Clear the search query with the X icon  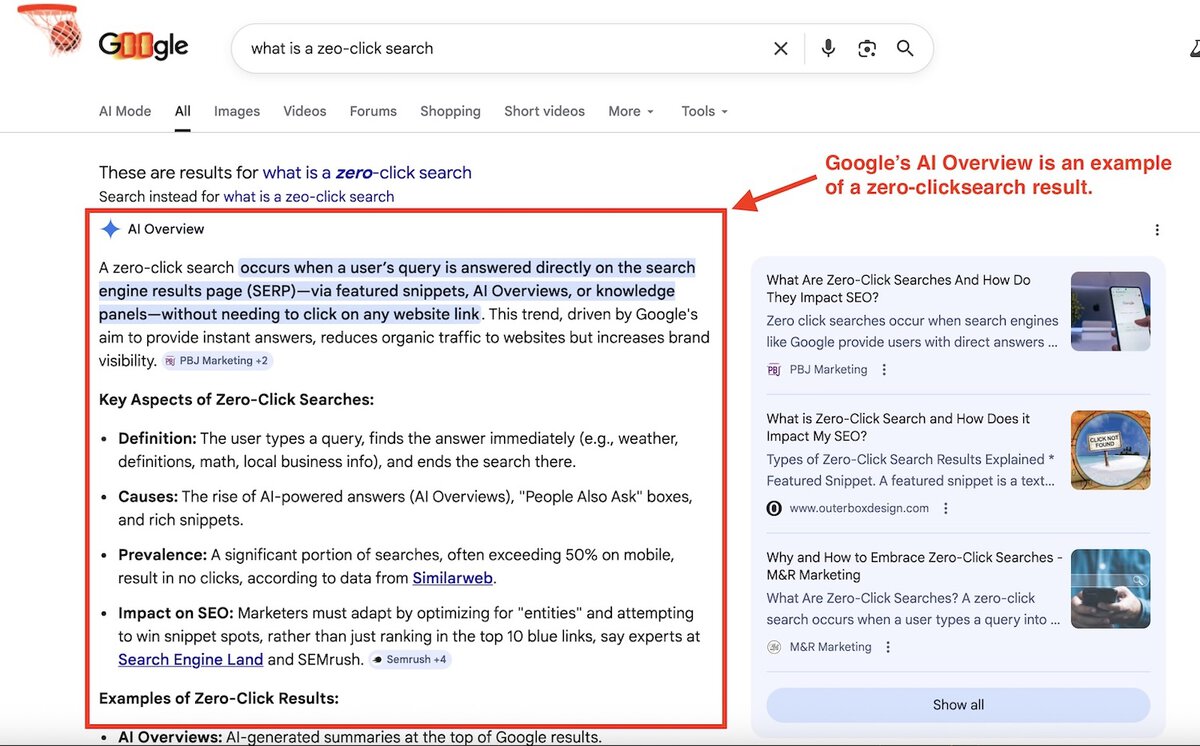pyautogui.click(x=781, y=48)
